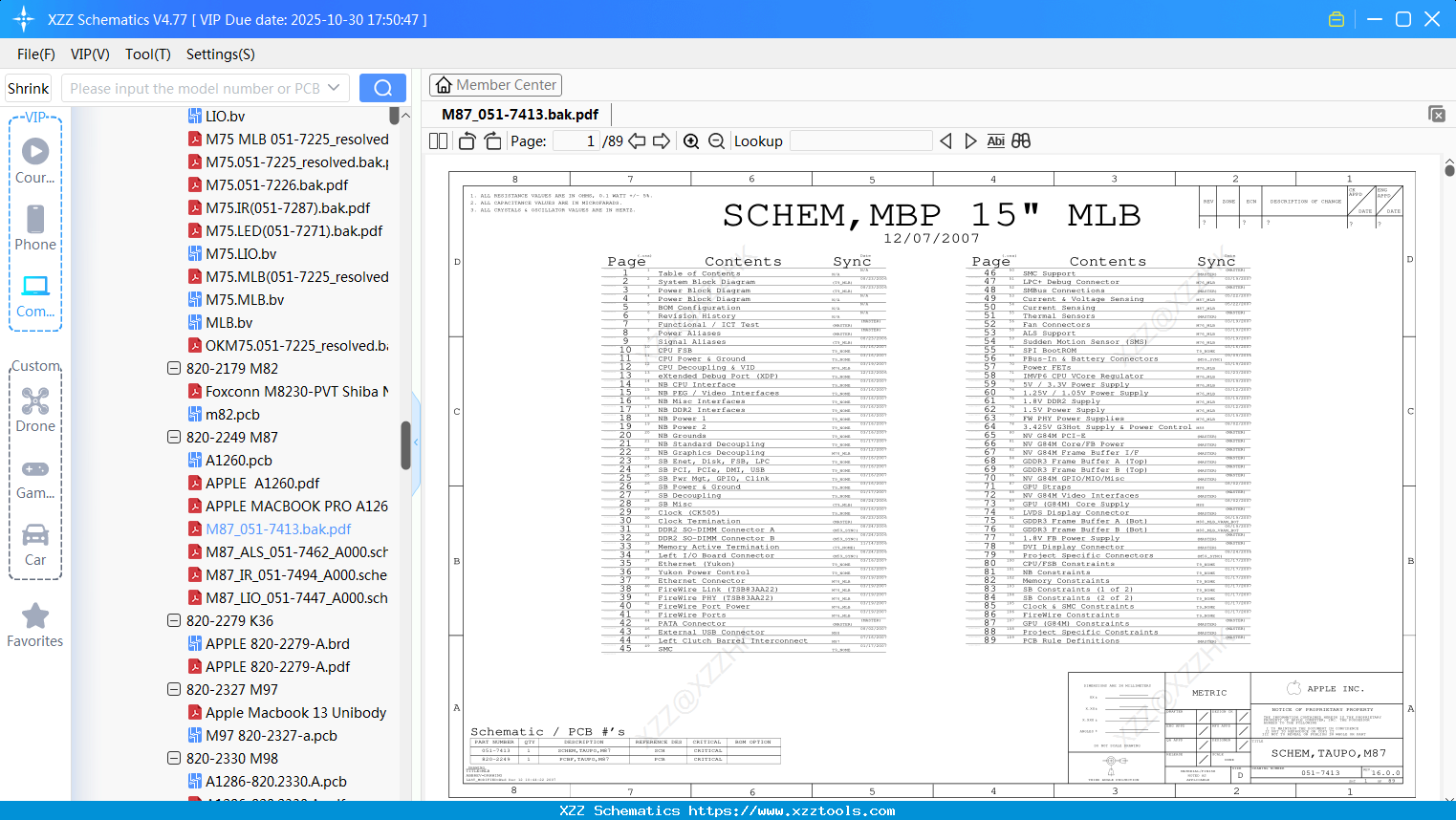Open M75.LED(051-7271).bak.pdf file
1456x820 pixels.
tap(293, 230)
